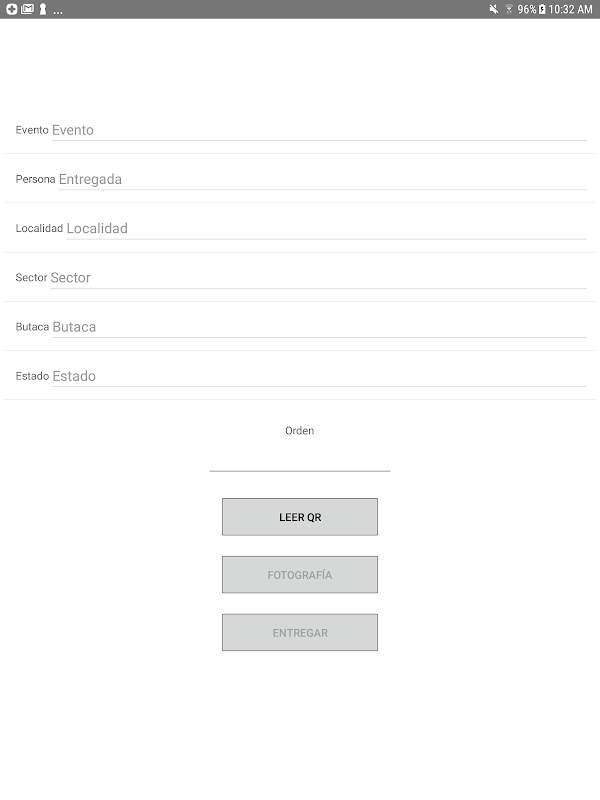Tap the 10:32 AM clock
Viewport: 600px width, 800px height.
tap(571, 9)
